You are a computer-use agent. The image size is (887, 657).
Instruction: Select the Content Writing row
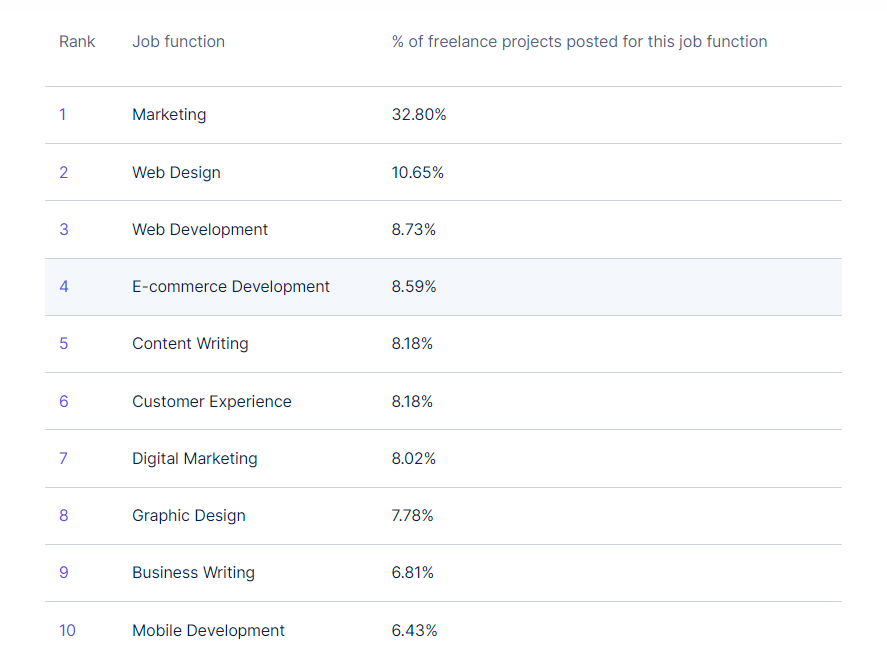click(444, 344)
